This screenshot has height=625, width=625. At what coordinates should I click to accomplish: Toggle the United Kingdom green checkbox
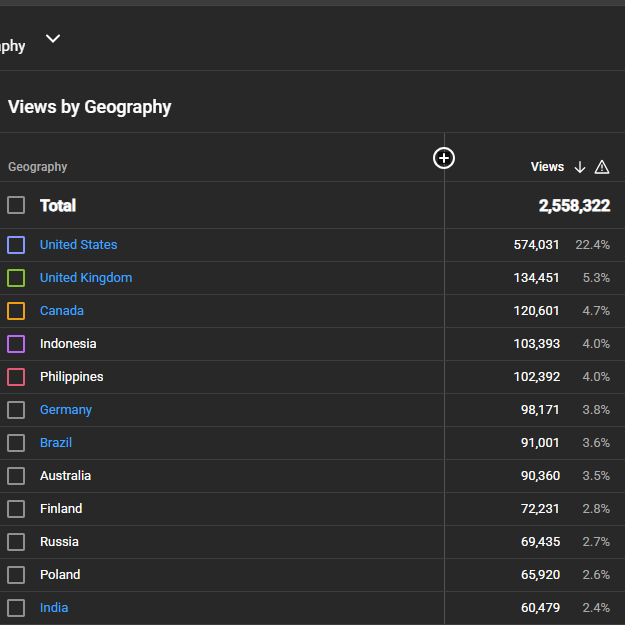coord(16,278)
